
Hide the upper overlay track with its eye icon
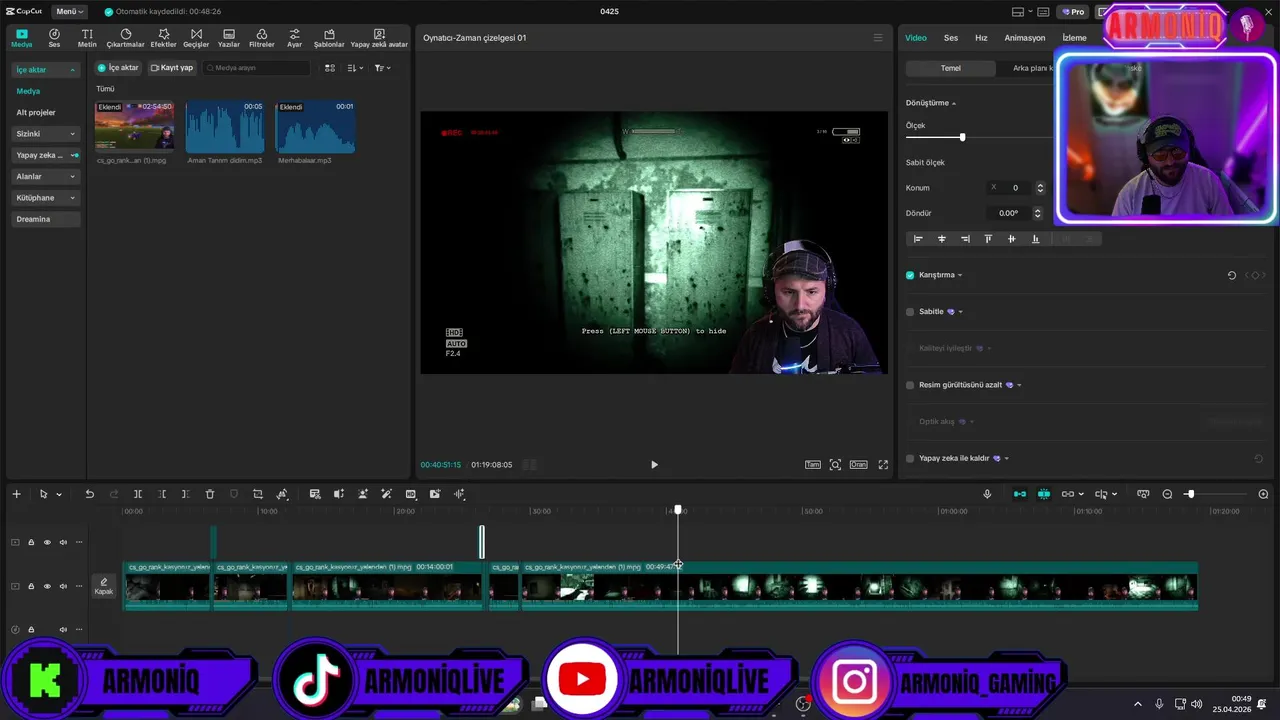coord(47,542)
